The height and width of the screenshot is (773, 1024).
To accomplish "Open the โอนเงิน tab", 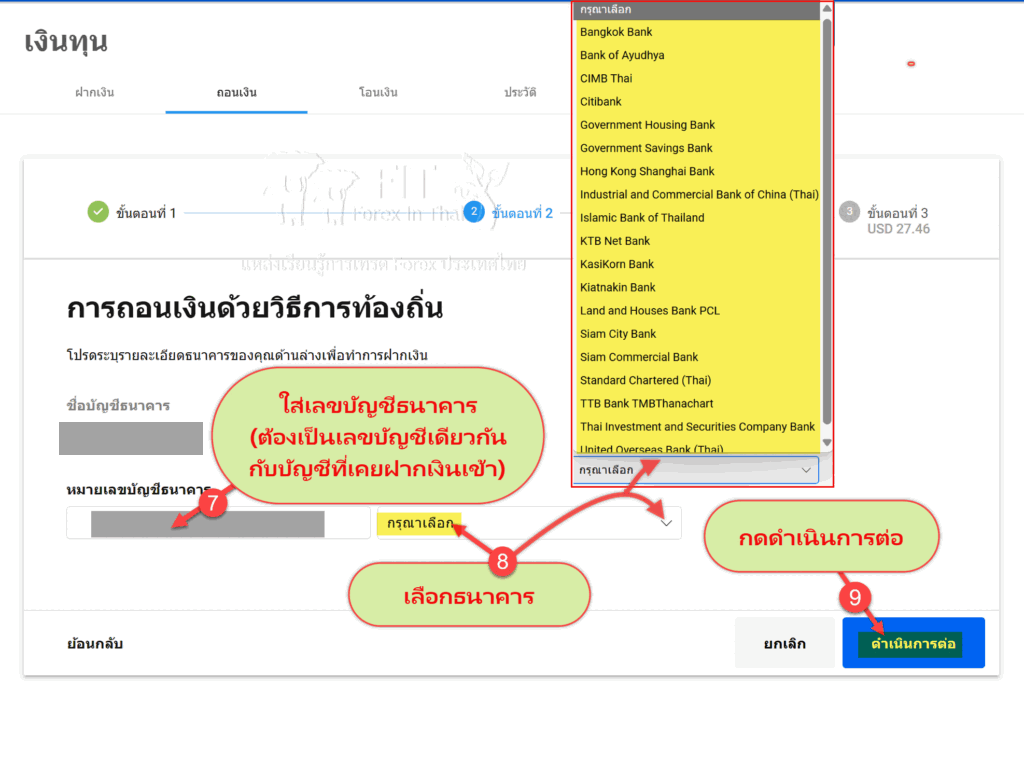I will tap(378, 93).
